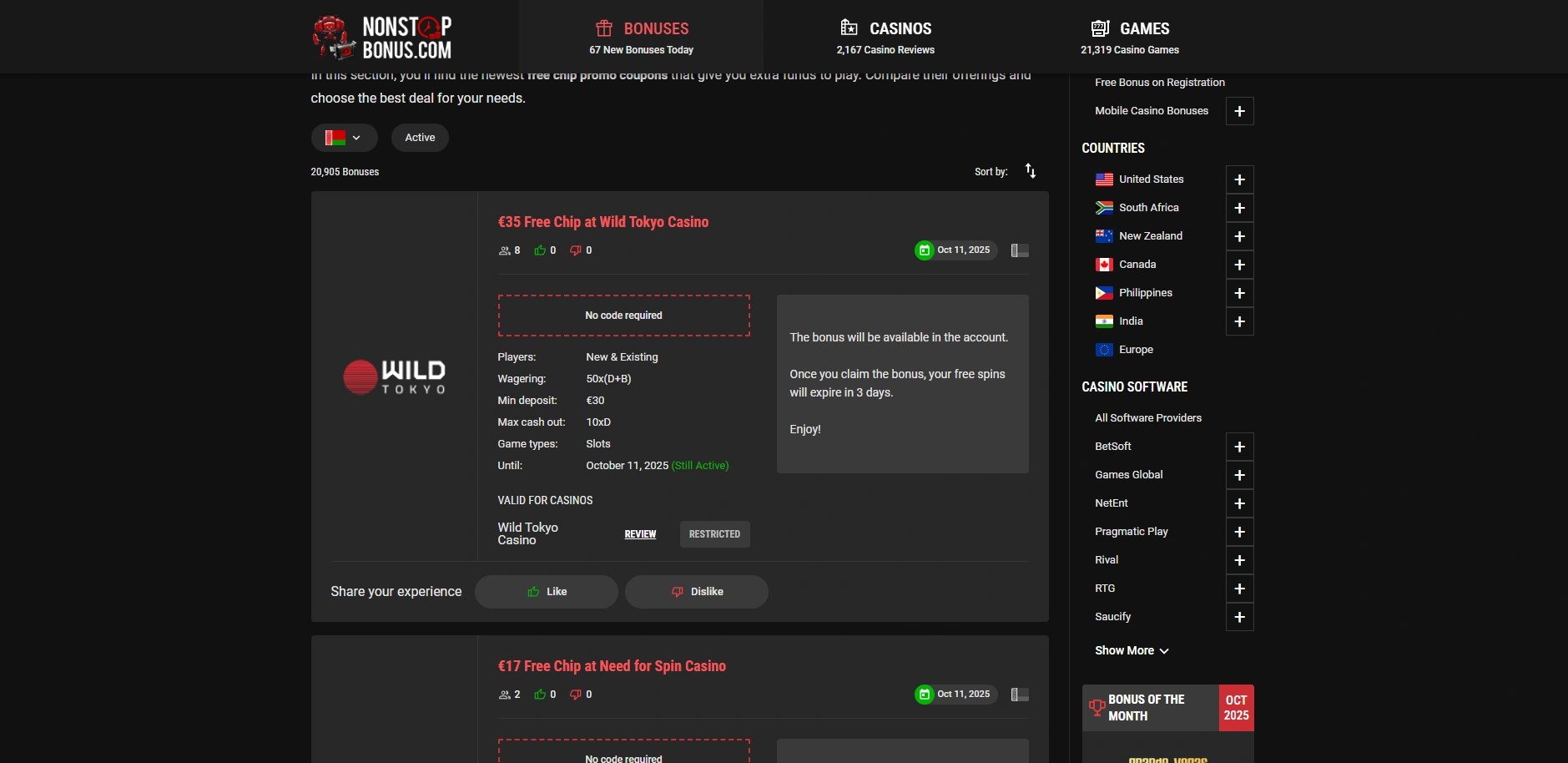Click the Sort by arrows icon
This screenshot has height=763, width=1568.
1031,171
